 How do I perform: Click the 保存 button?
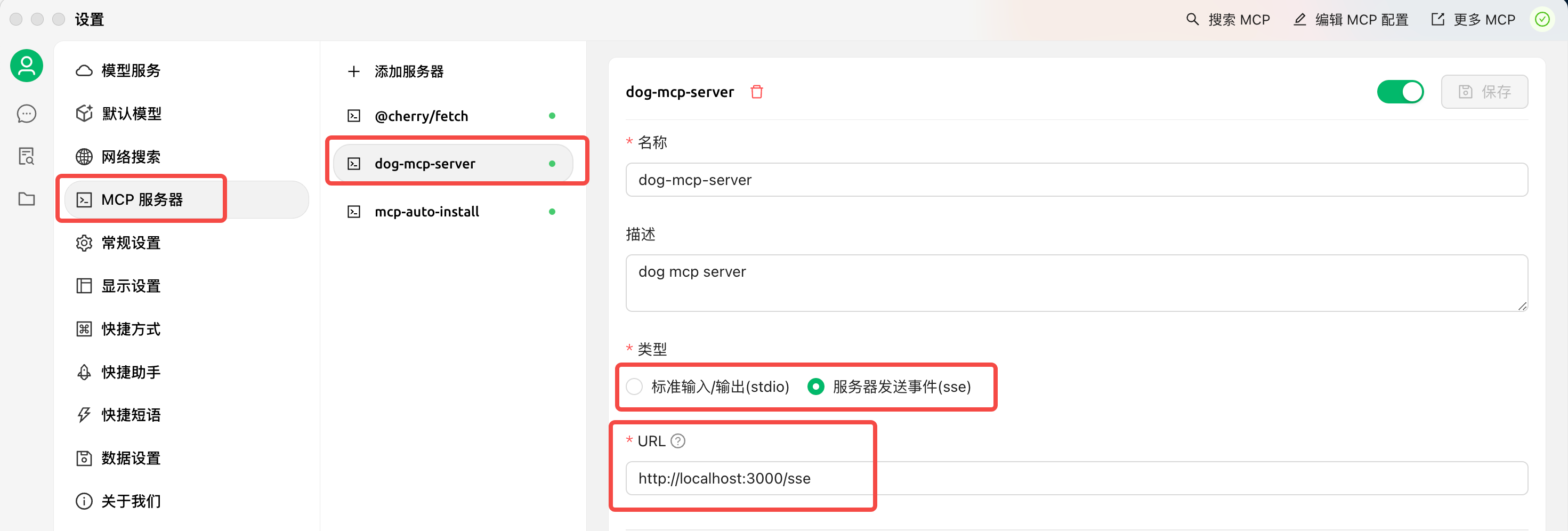click(x=1484, y=92)
